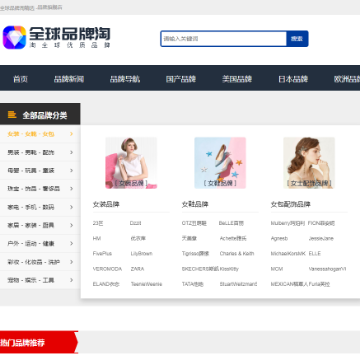The height and width of the screenshot is (360, 360).
Task: Open the FION brand link
Action: [x=321, y=223]
